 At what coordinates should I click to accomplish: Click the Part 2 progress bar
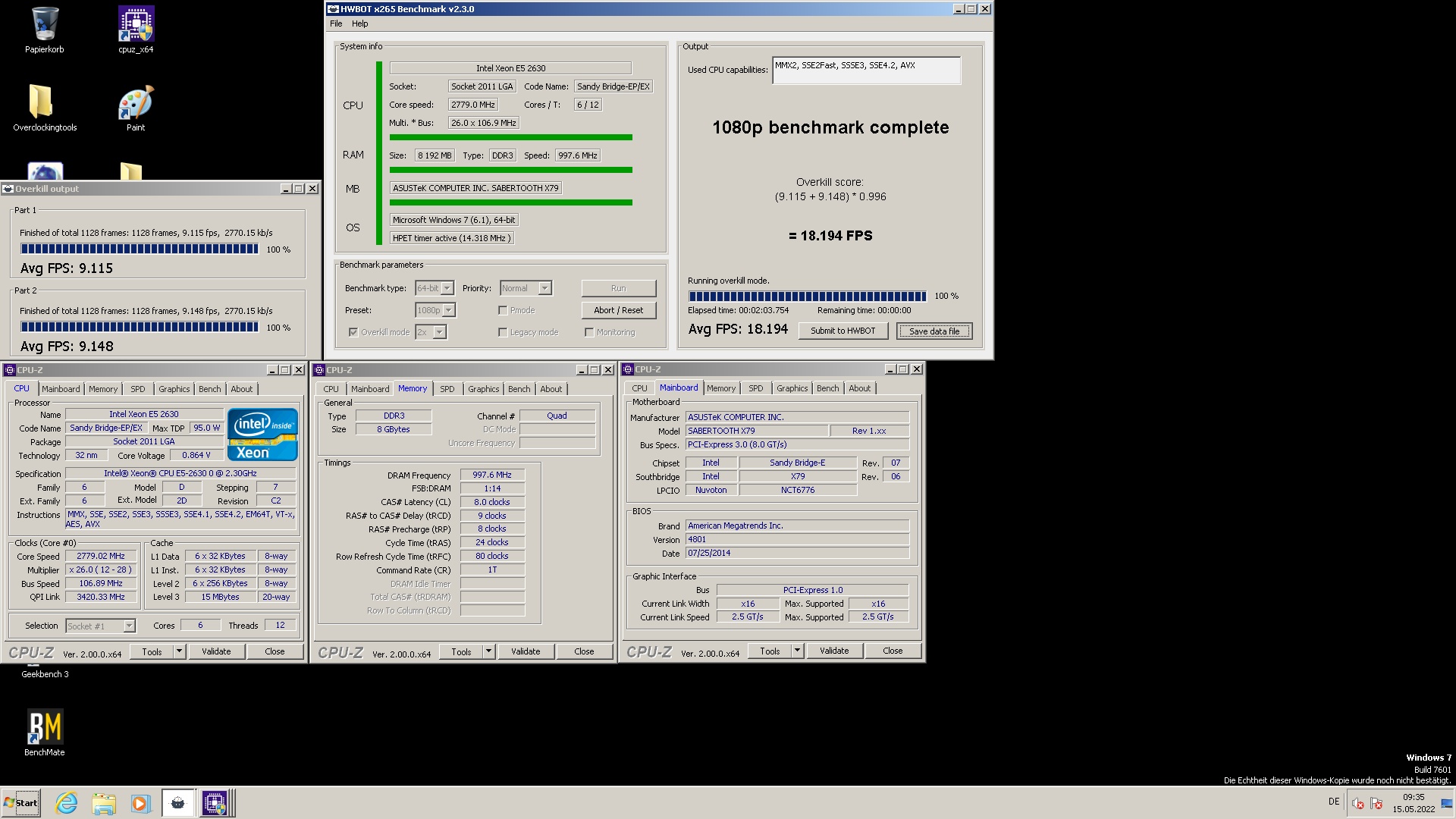(x=140, y=327)
